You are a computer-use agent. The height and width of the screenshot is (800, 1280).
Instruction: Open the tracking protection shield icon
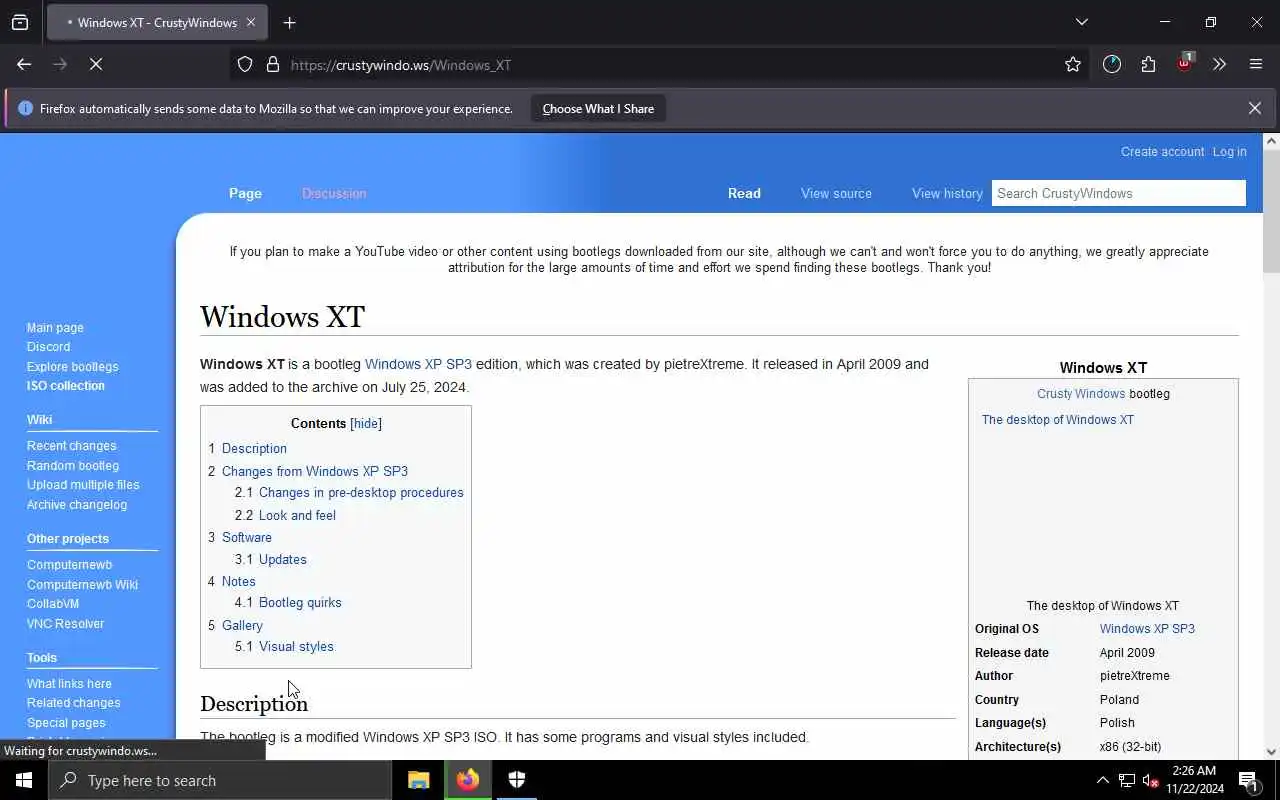245,64
